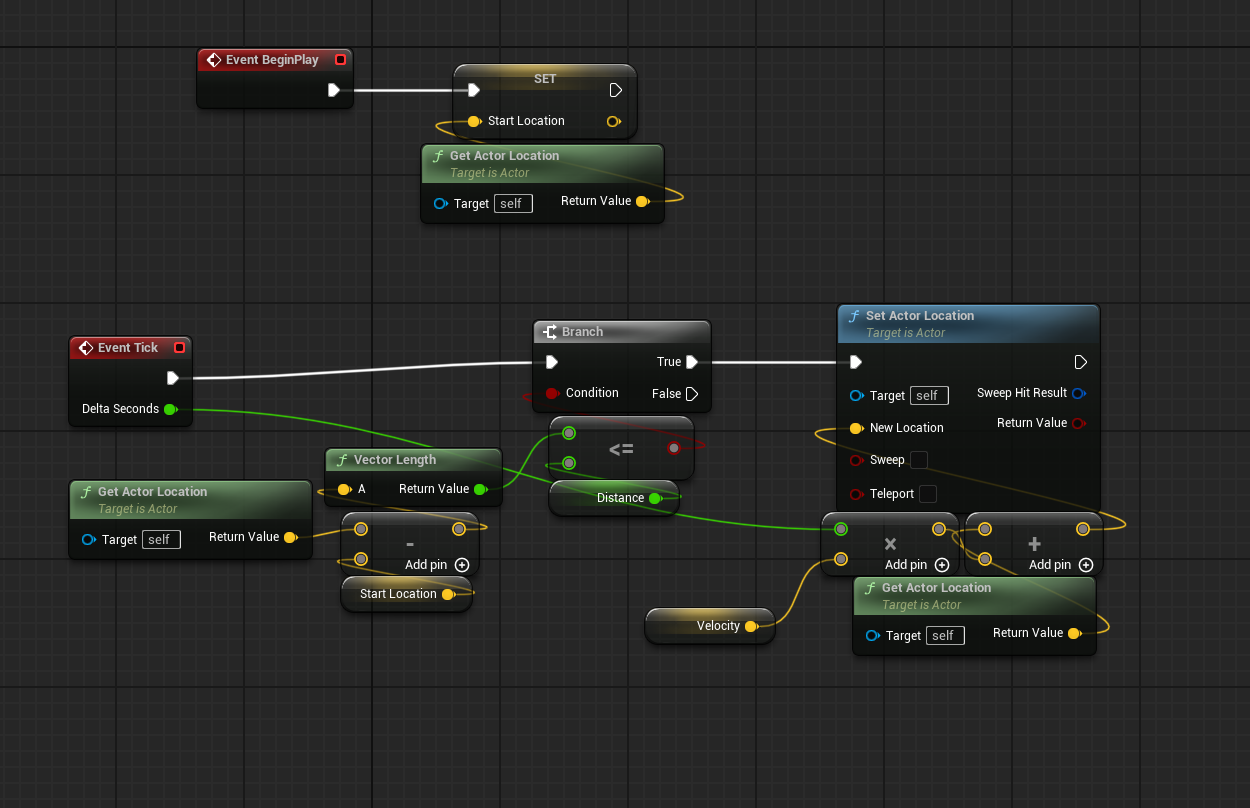1250x808 pixels.
Task: Click the Sweep Hit Result output pin
Action: 1078,393
